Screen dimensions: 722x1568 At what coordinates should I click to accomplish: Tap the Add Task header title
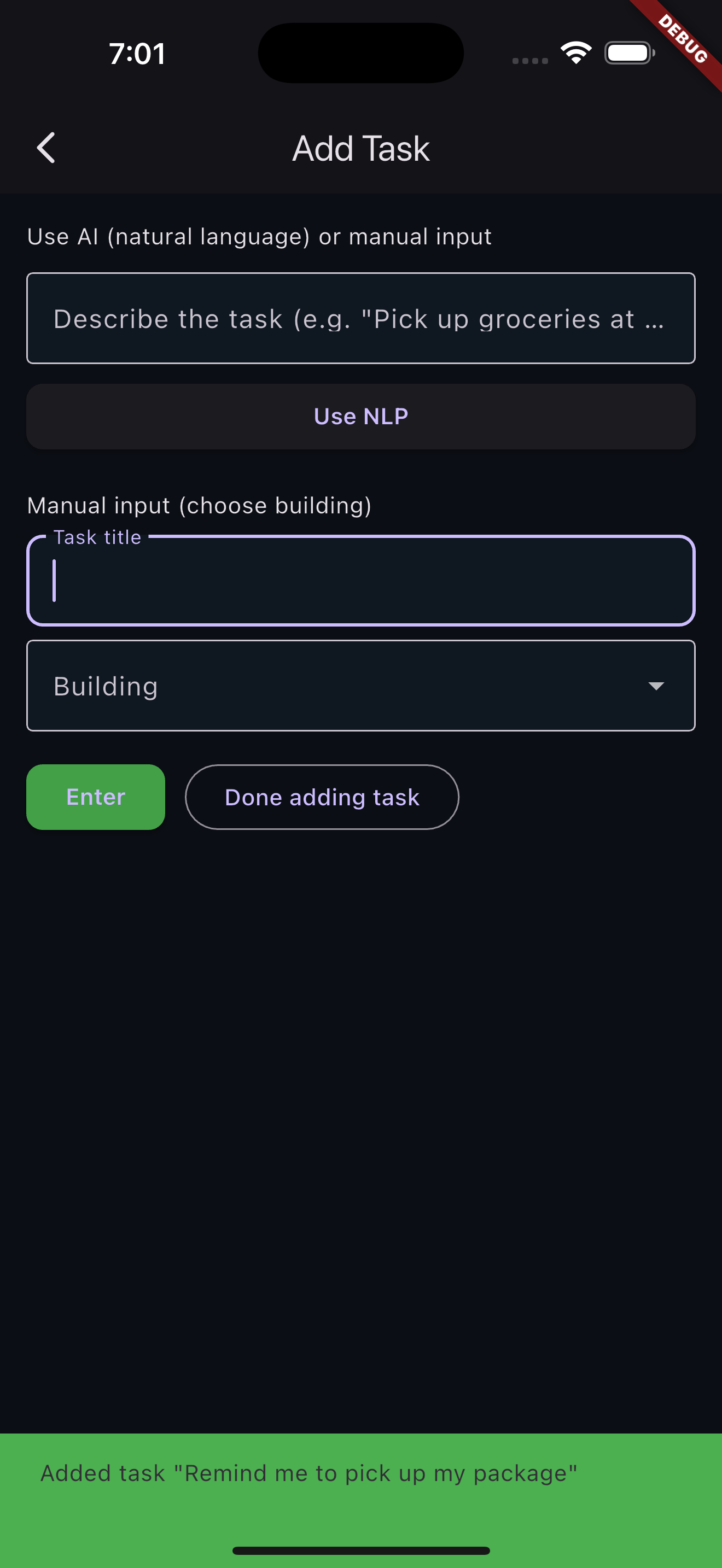361,148
